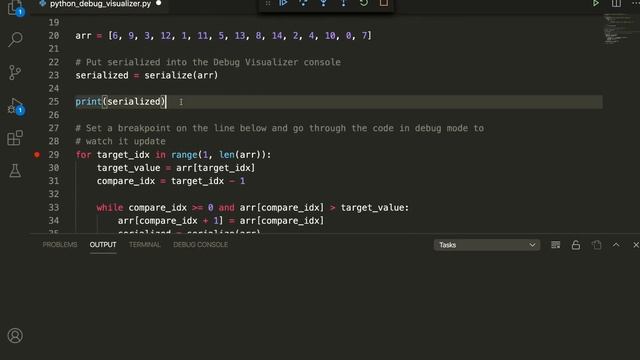Screen dimensions: 640x360
Task: Clear the output panel
Action: click(556, 245)
